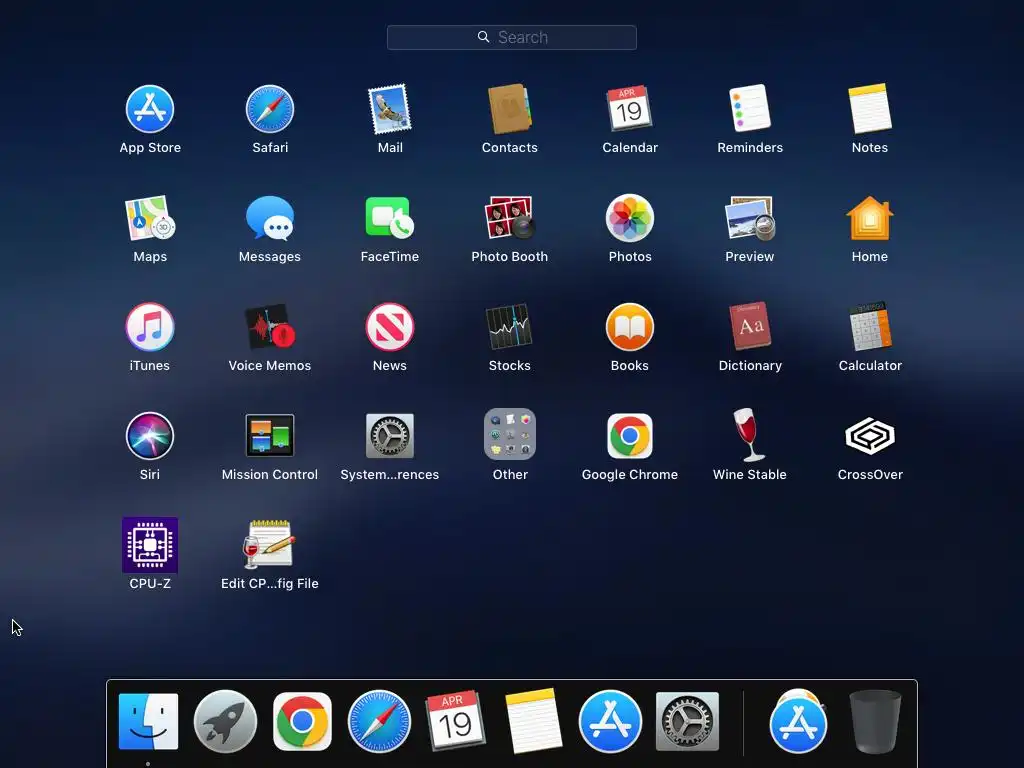Viewport: 1024px width, 768px height.
Task: Launch Photo Booth
Action: (509, 218)
